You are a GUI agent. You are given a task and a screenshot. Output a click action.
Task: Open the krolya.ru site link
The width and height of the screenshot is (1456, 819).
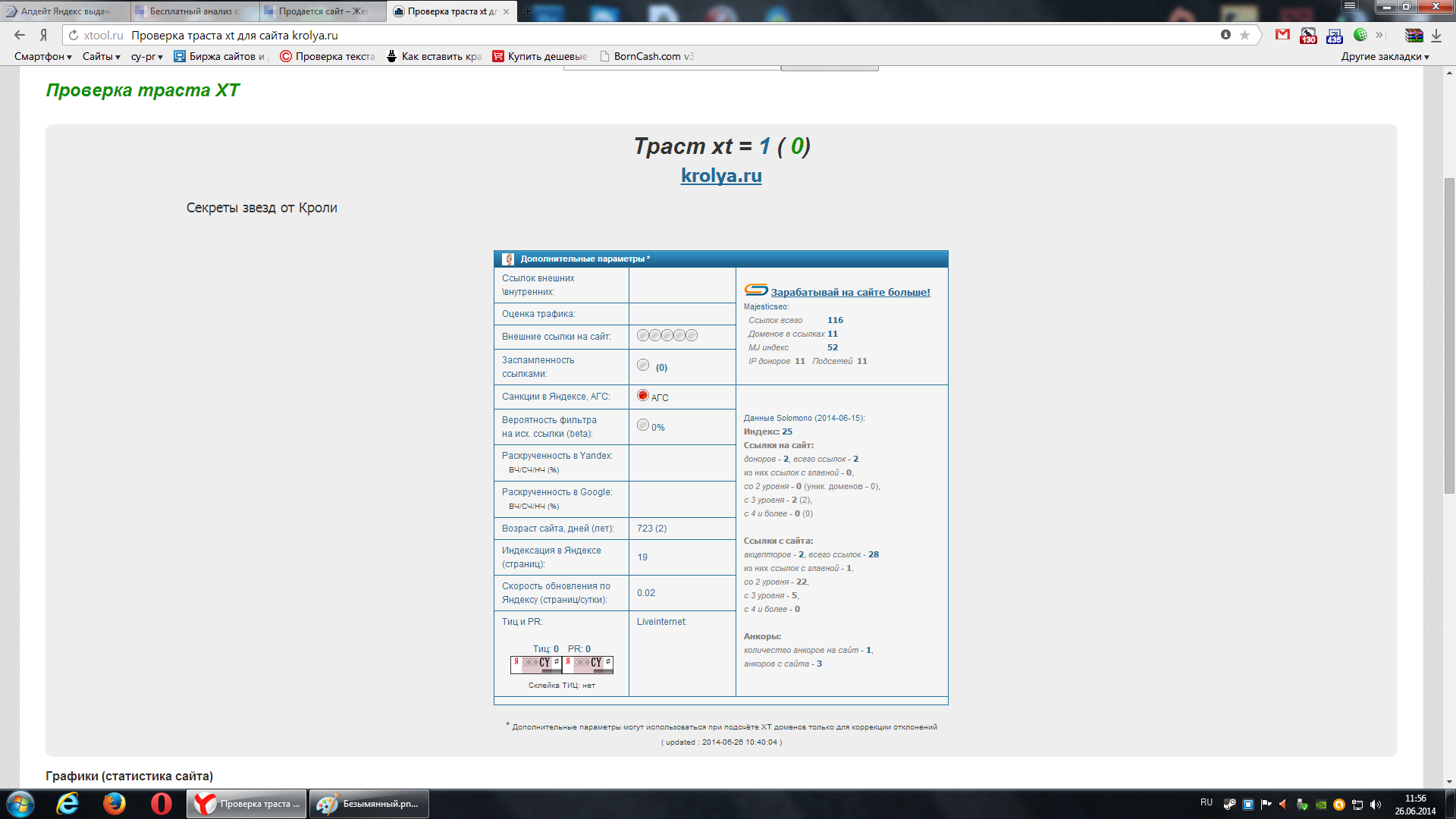click(x=720, y=175)
